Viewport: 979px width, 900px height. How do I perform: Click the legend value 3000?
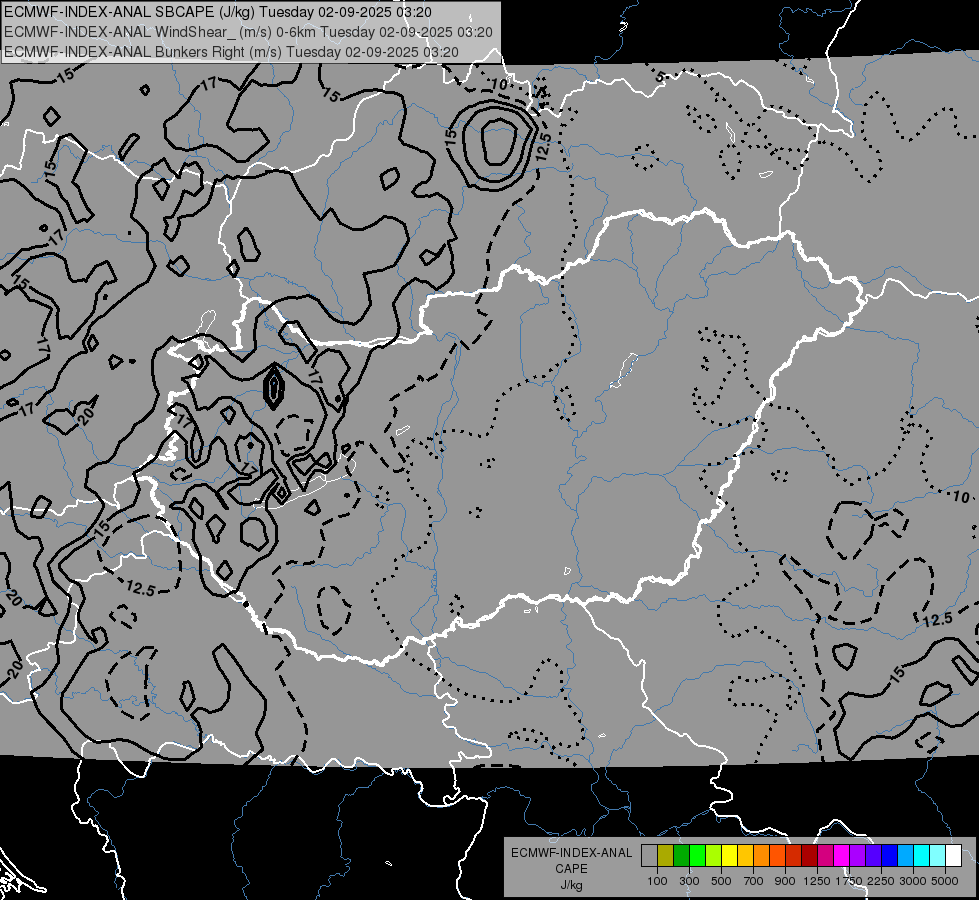click(913, 881)
